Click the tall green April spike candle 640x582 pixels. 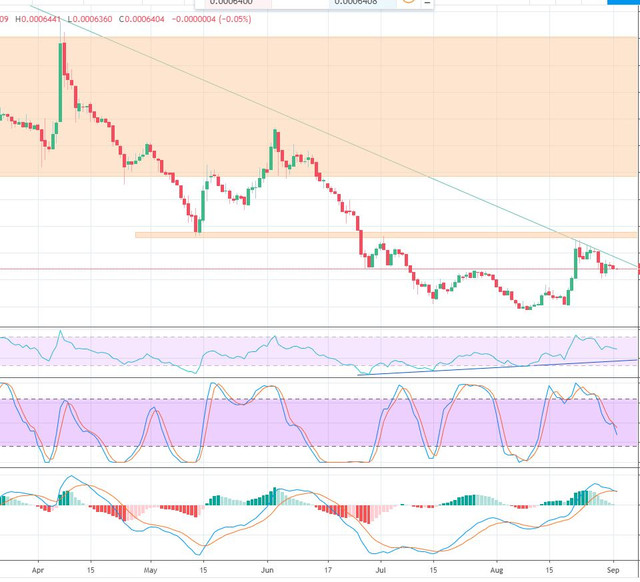(61, 82)
